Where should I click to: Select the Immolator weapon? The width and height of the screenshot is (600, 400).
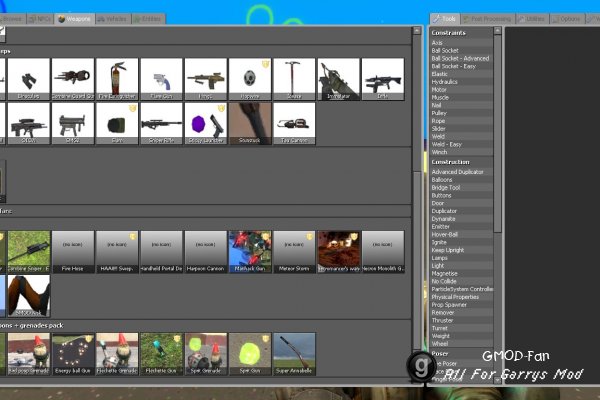[x=339, y=79]
